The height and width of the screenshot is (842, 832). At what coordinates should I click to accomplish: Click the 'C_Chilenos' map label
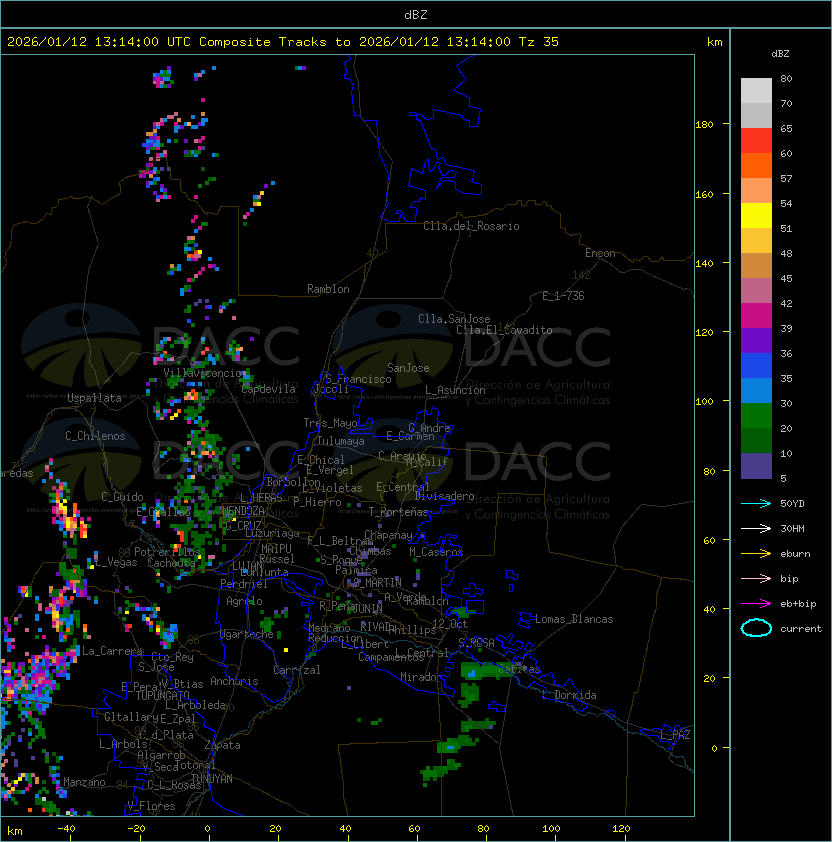coord(95,436)
